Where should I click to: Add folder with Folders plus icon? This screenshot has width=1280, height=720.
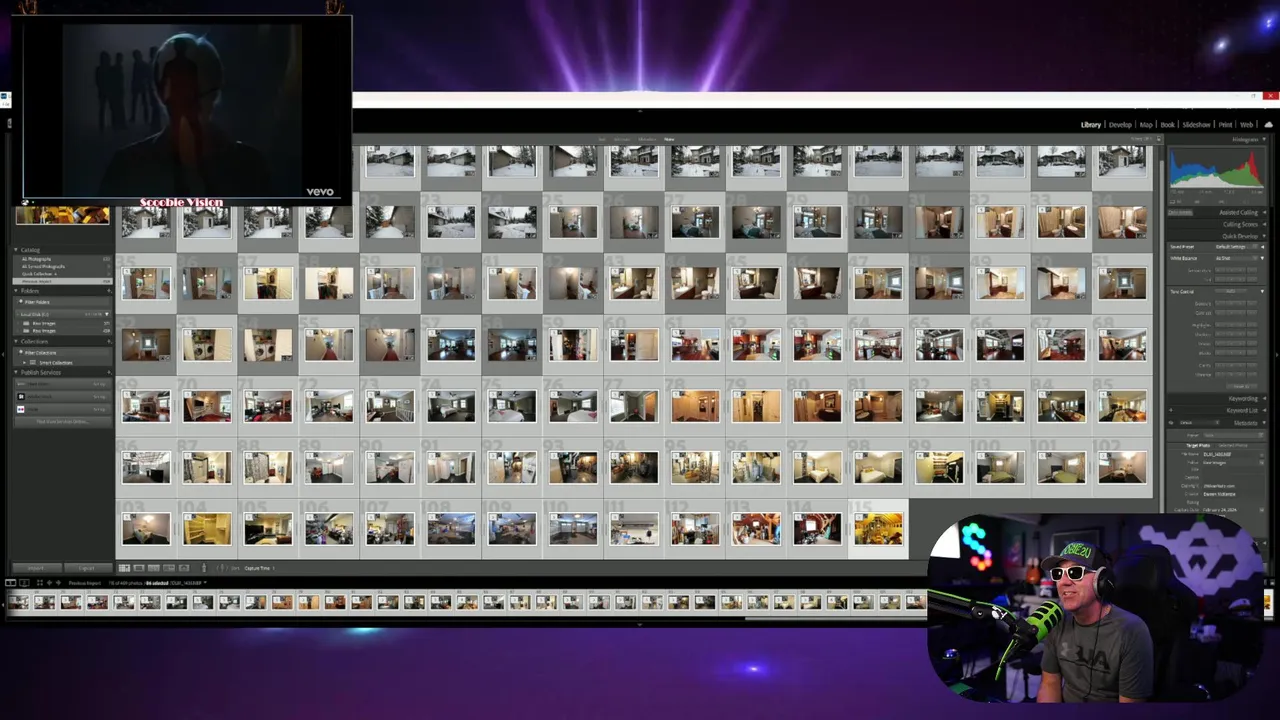[x=108, y=291]
